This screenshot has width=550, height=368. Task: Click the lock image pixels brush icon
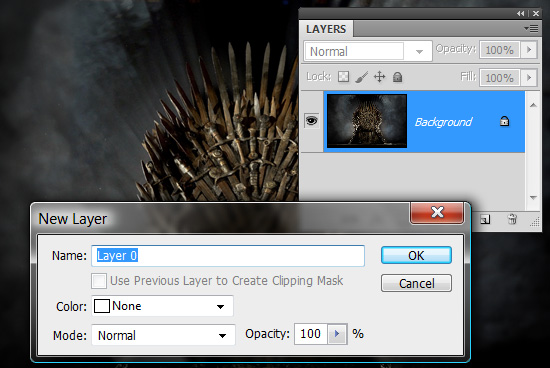click(x=362, y=77)
